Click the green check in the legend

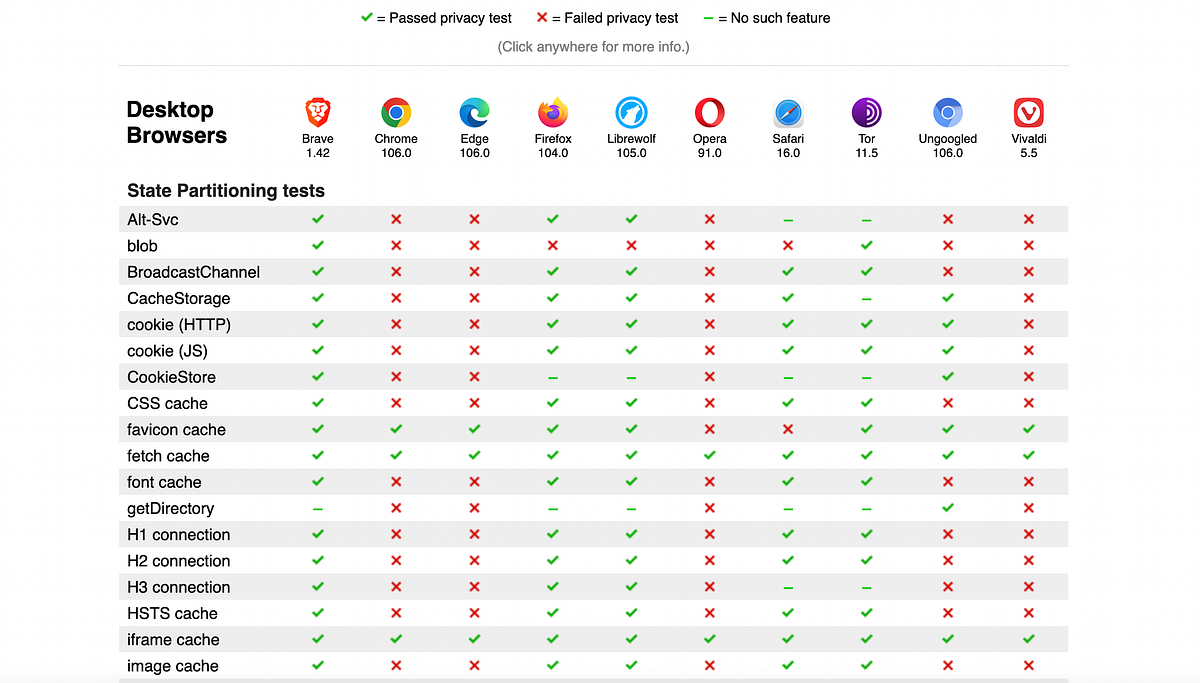(x=367, y=17)
